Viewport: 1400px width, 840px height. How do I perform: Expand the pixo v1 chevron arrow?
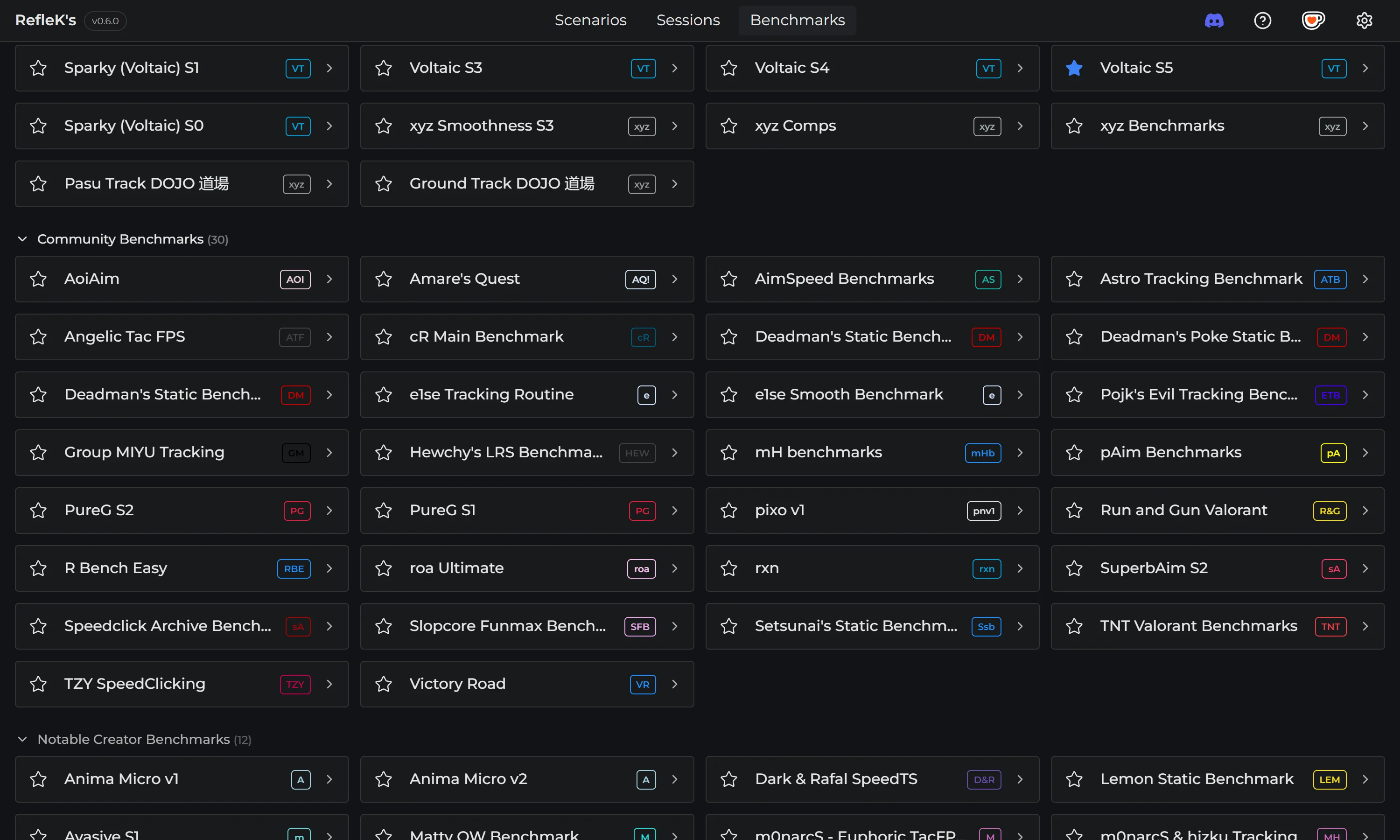pos(1020,511)
